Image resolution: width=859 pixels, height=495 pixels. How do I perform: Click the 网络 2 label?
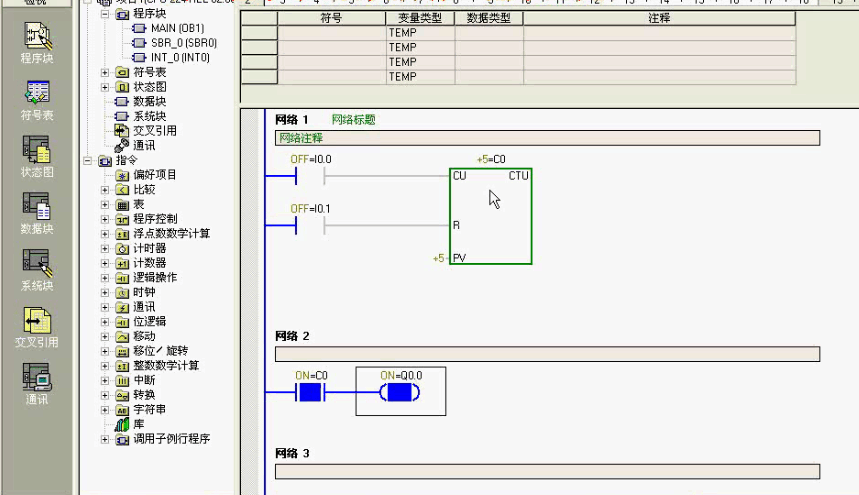click(292, 336)
